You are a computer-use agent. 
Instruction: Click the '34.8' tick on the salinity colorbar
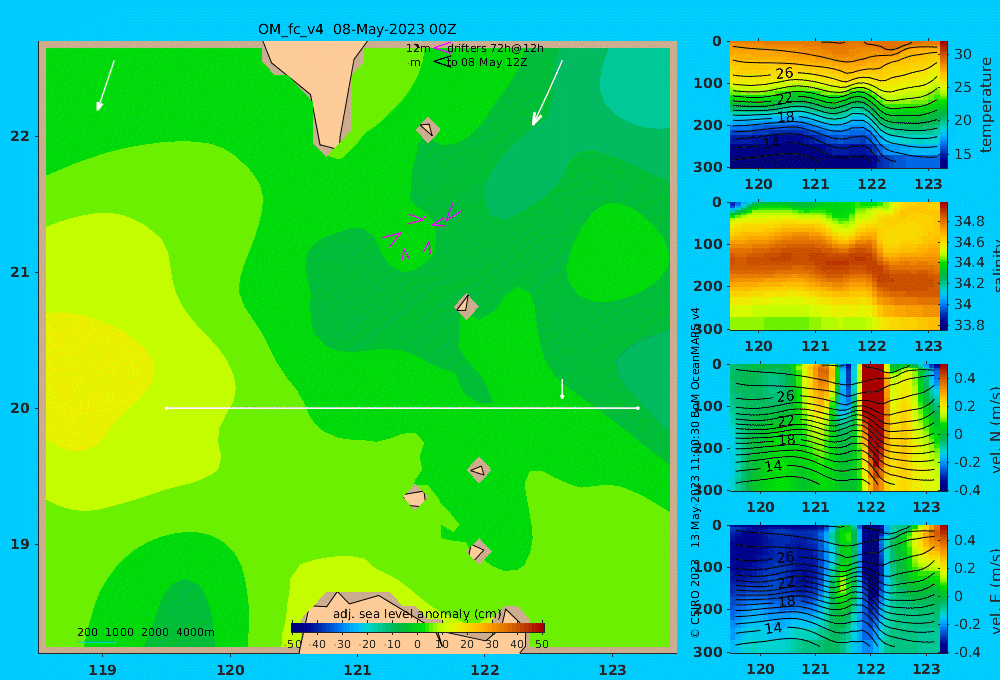tap(969, 221)
